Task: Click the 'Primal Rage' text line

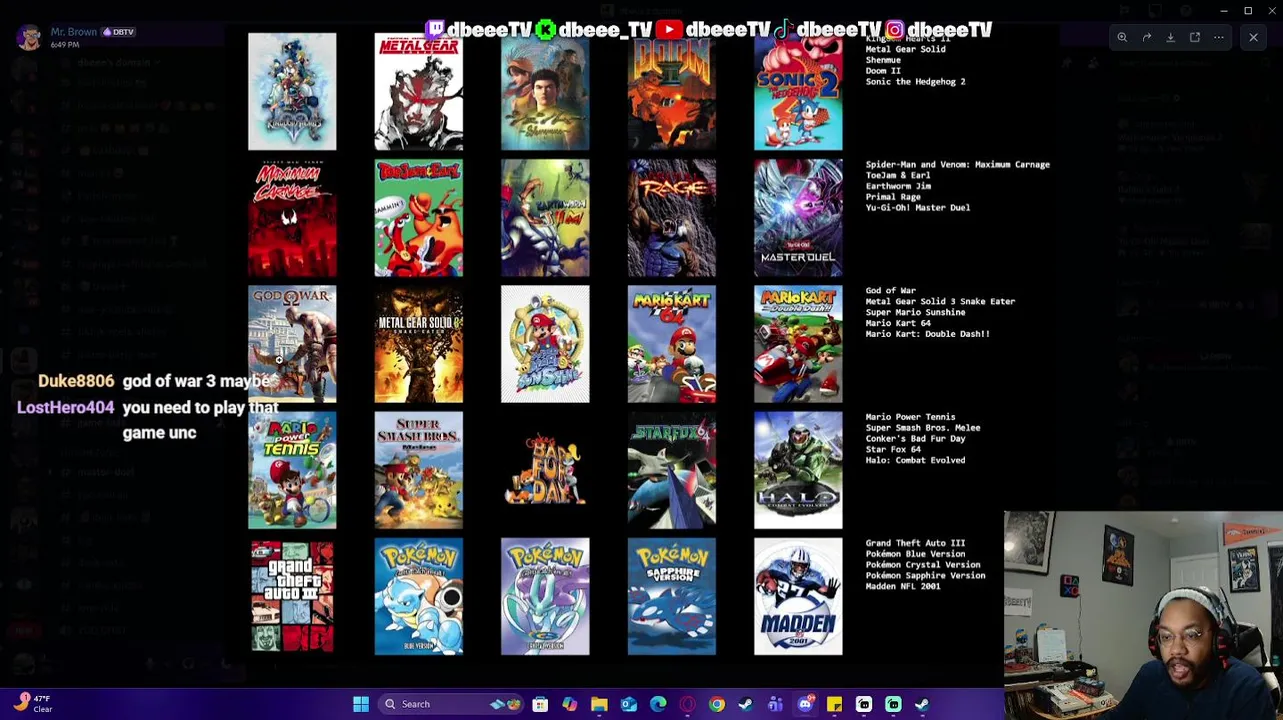Action: 893,197
